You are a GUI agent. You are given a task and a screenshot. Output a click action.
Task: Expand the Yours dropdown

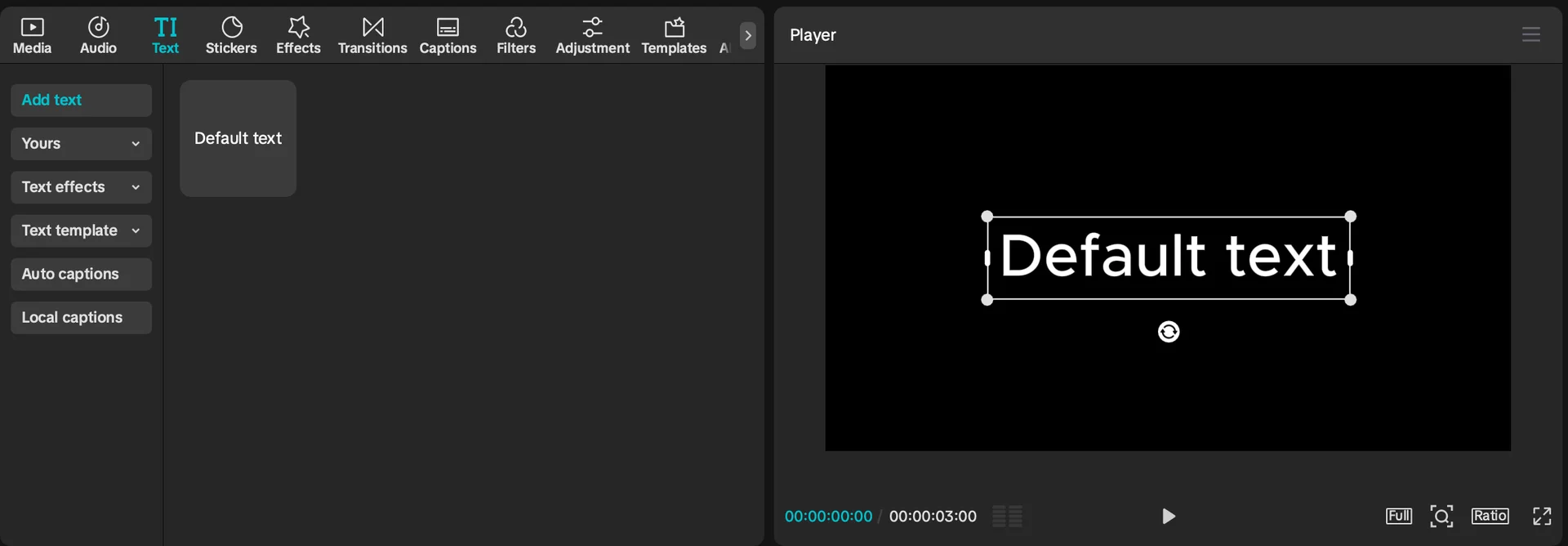[82, 144]
